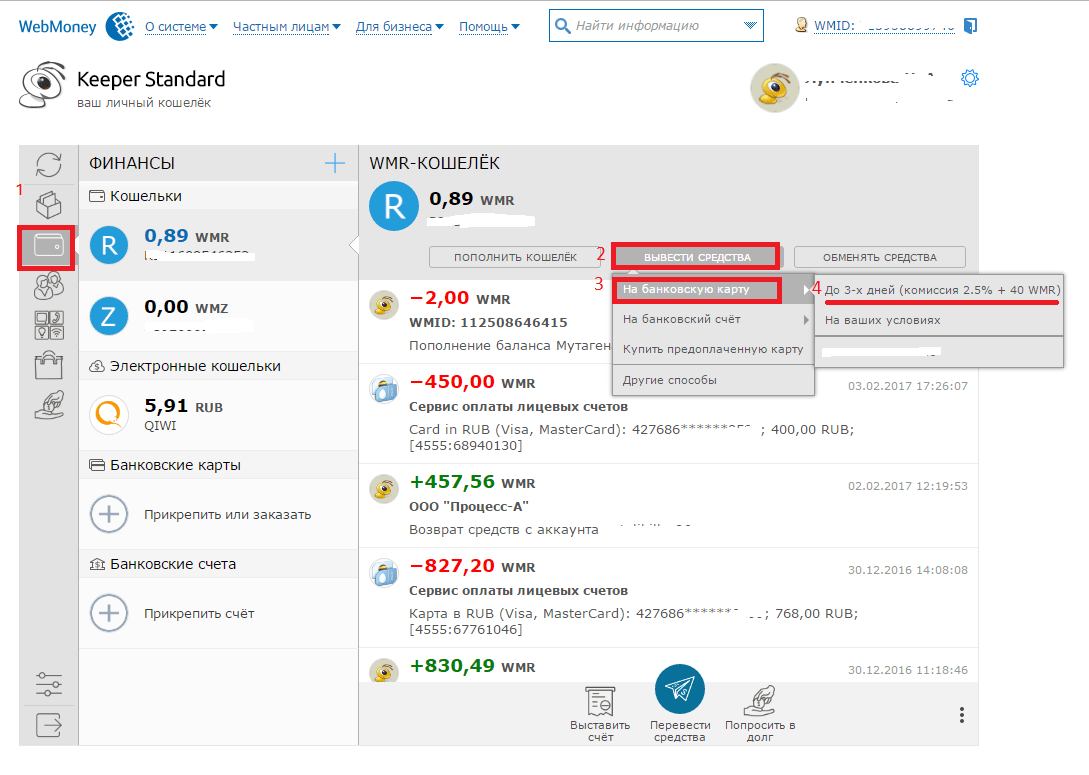Click the Keeper Standard ant logo
Viewport: 1089px width, 775px height.
42,85
